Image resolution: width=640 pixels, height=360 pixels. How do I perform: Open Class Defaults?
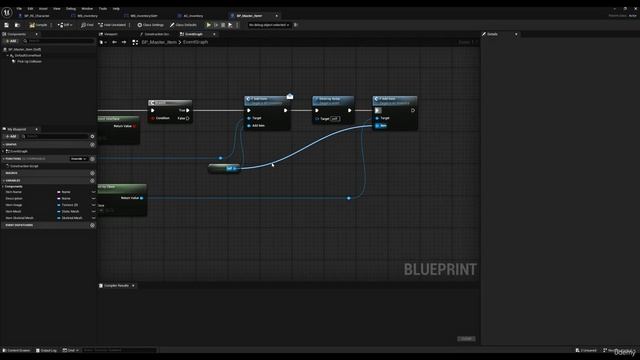[183, 25]
